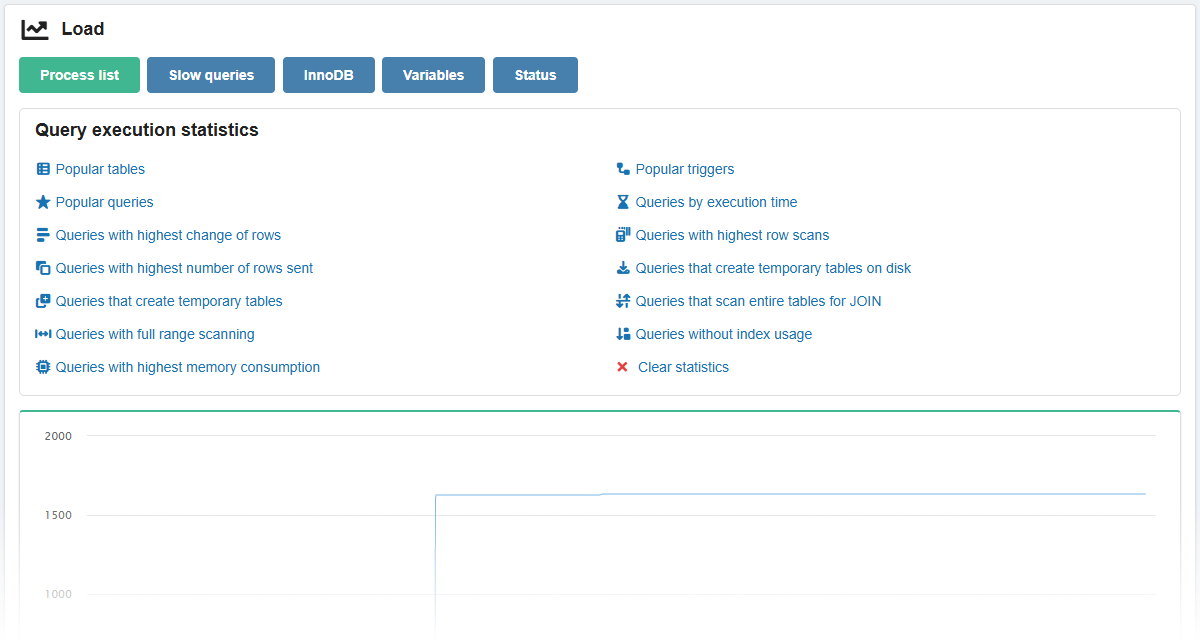
Task: Click the table icon beside Popular tables
Action: (x=42, y=169)
